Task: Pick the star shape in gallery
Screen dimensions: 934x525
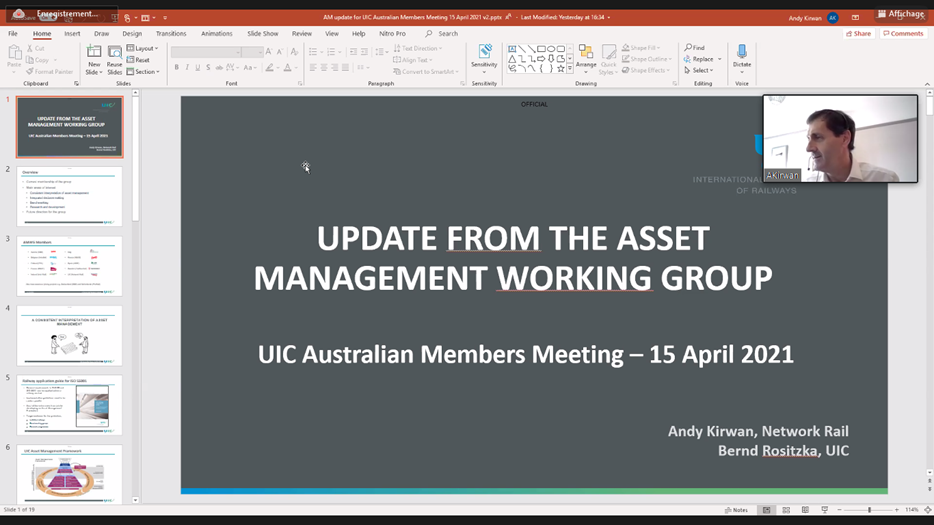Action: tap(561, 69)
